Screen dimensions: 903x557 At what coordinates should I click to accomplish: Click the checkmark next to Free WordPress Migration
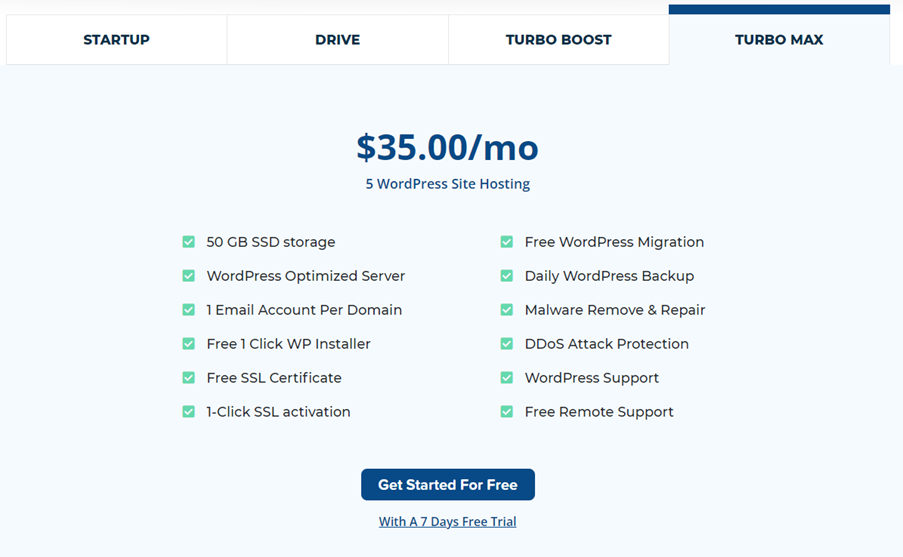point(507,242)
